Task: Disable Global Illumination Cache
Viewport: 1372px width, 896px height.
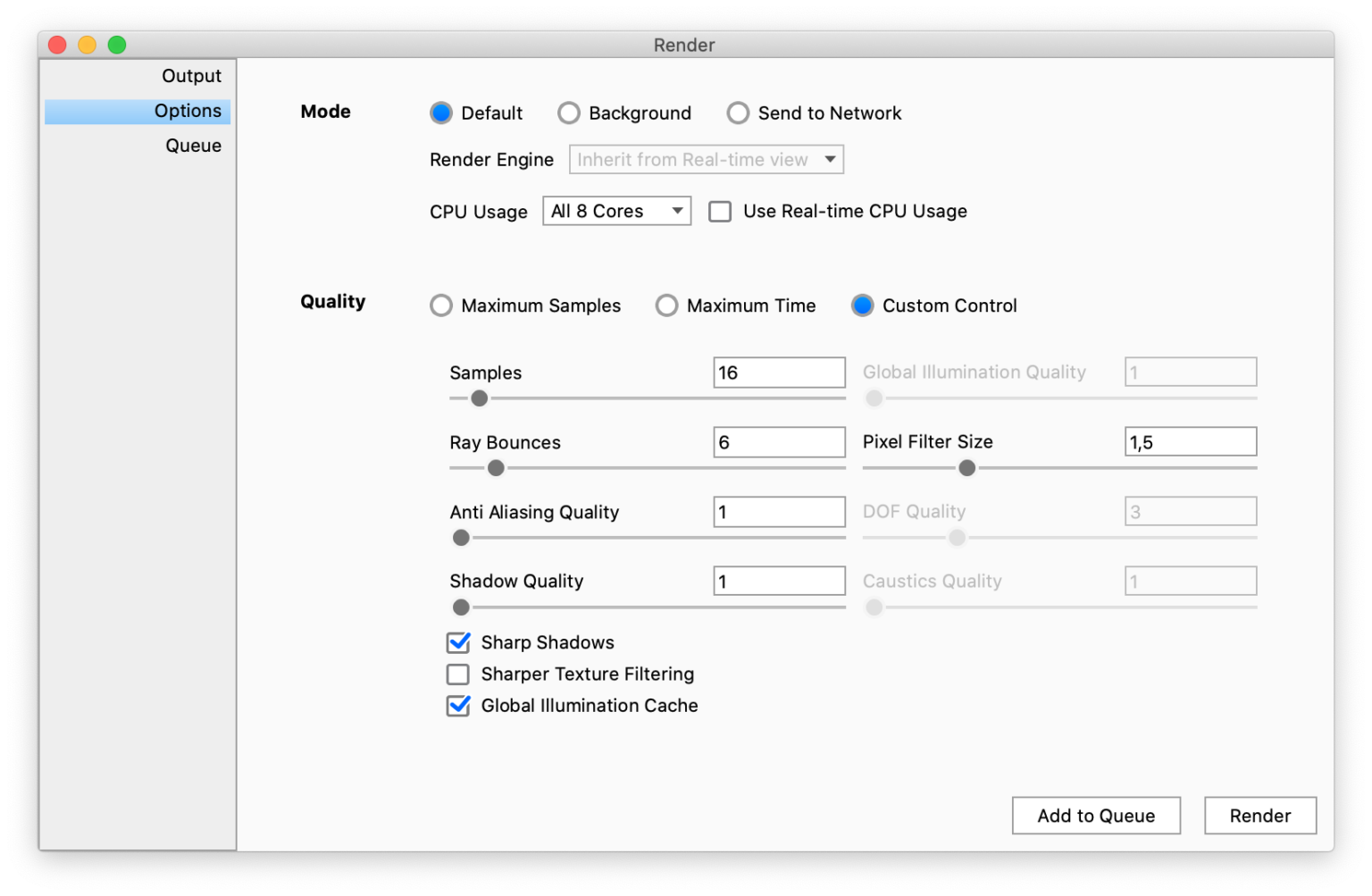Action: click(x=458, y=706)
